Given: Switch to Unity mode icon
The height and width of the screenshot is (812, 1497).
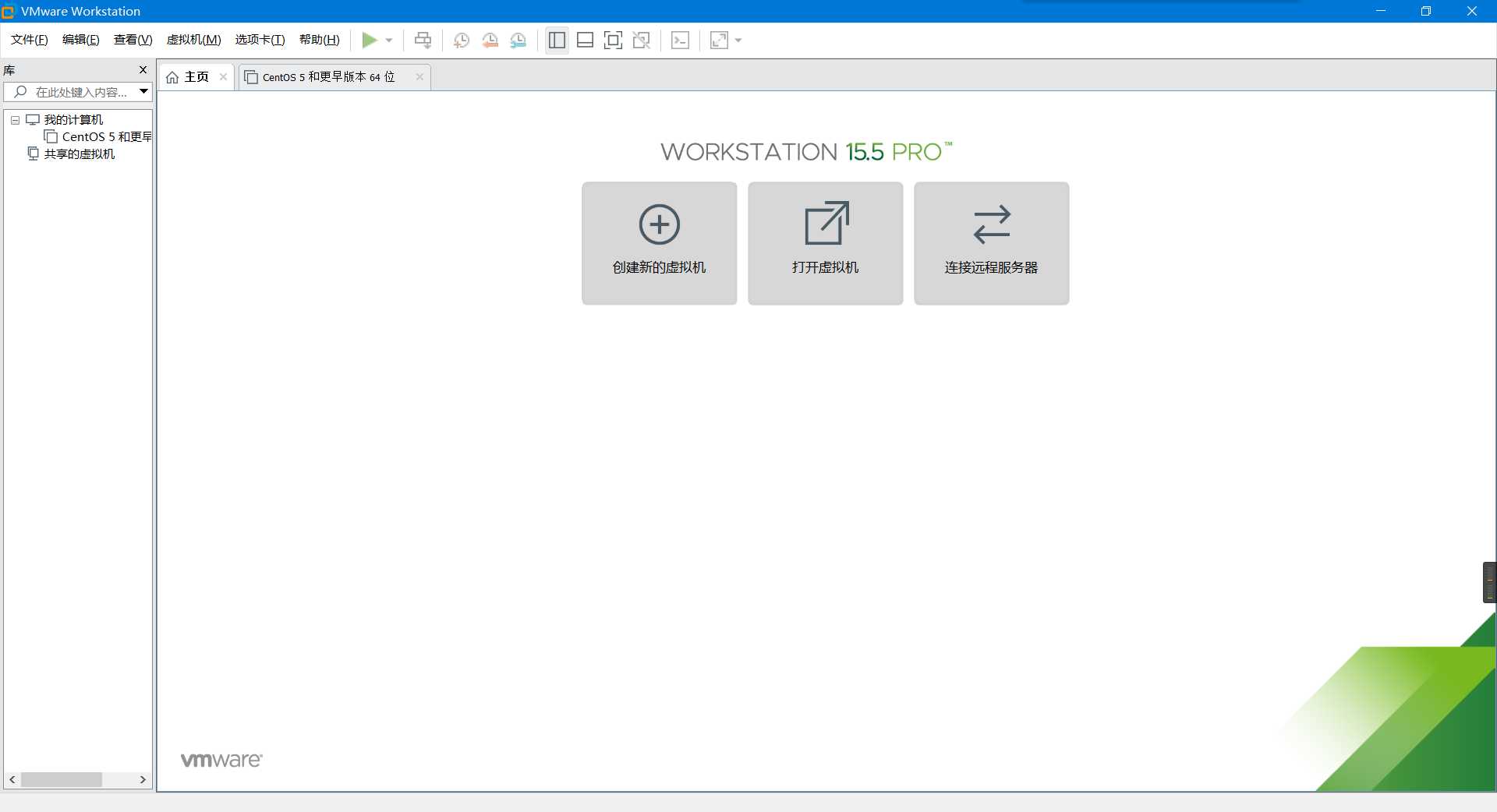Looking at the screenshot, I should [642, 40].
